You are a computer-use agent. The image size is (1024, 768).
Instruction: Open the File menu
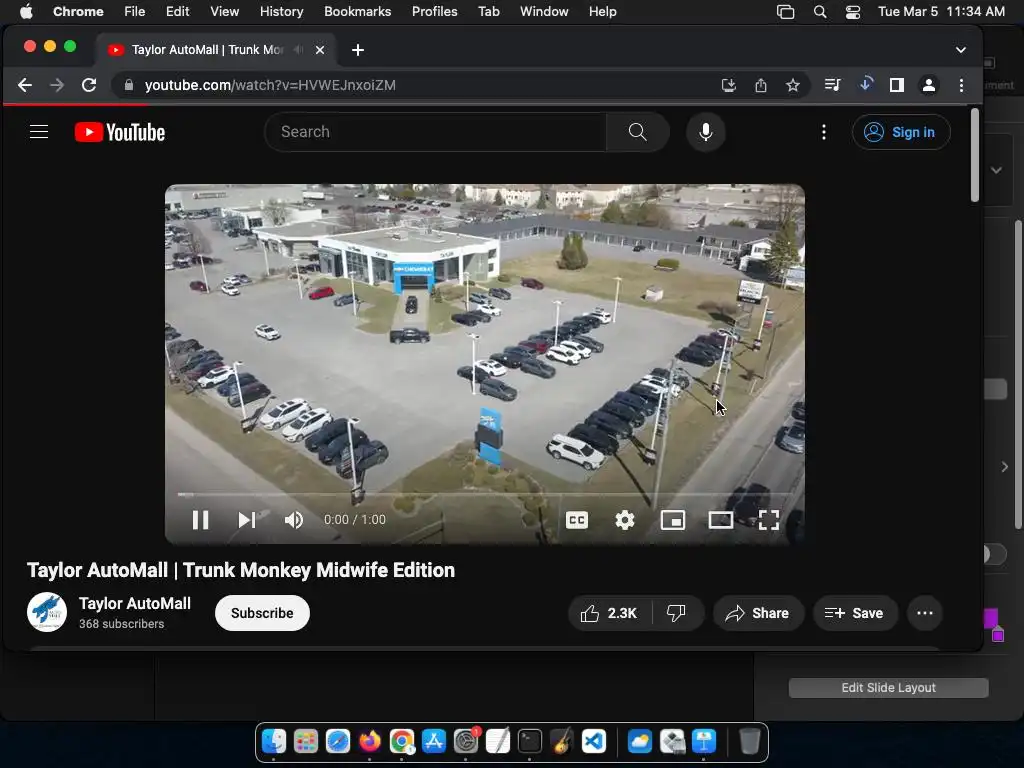click(x=135, y=11)
